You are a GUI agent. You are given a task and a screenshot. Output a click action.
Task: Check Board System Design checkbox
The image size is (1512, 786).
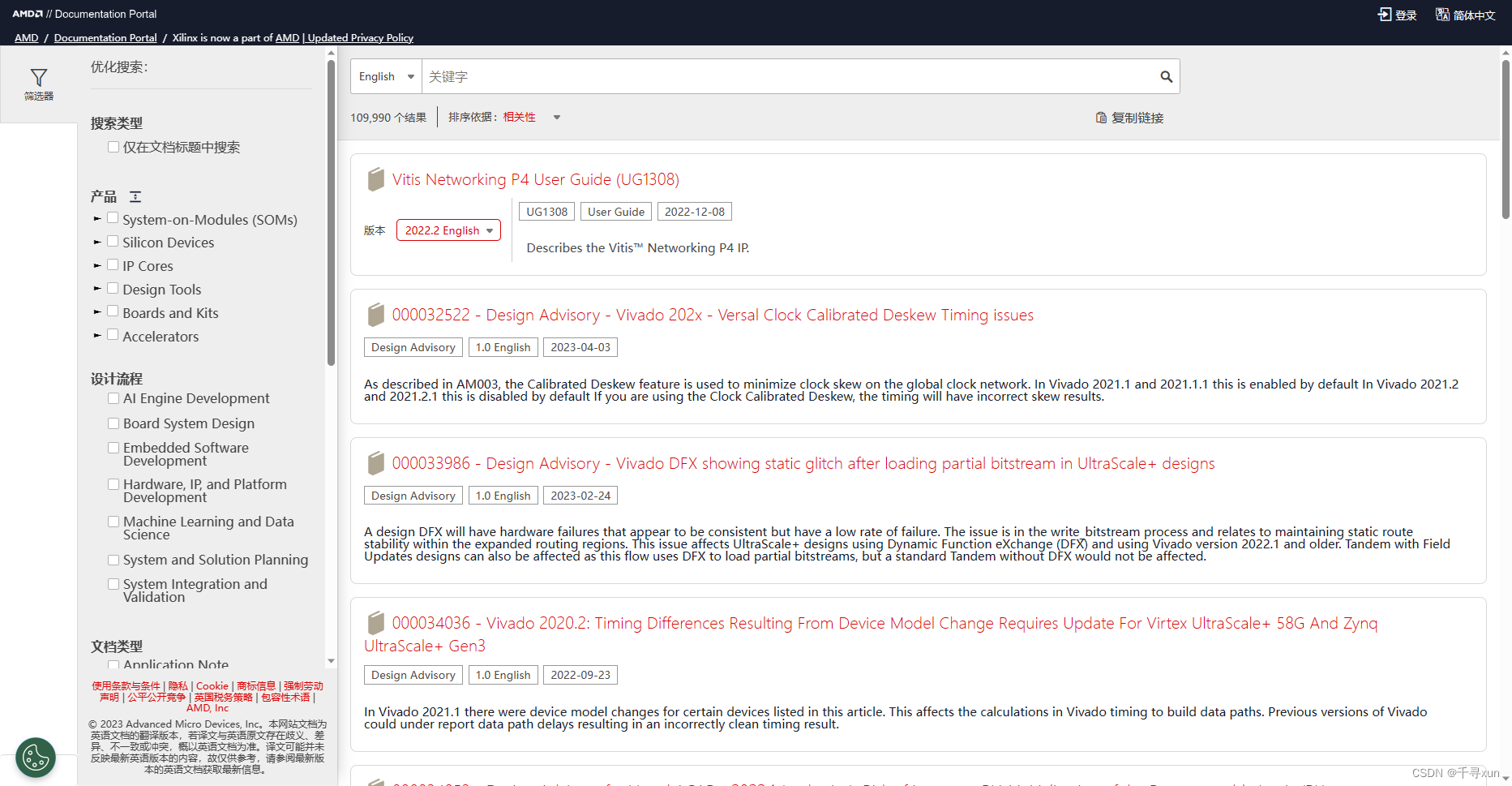tap(114, 423)
